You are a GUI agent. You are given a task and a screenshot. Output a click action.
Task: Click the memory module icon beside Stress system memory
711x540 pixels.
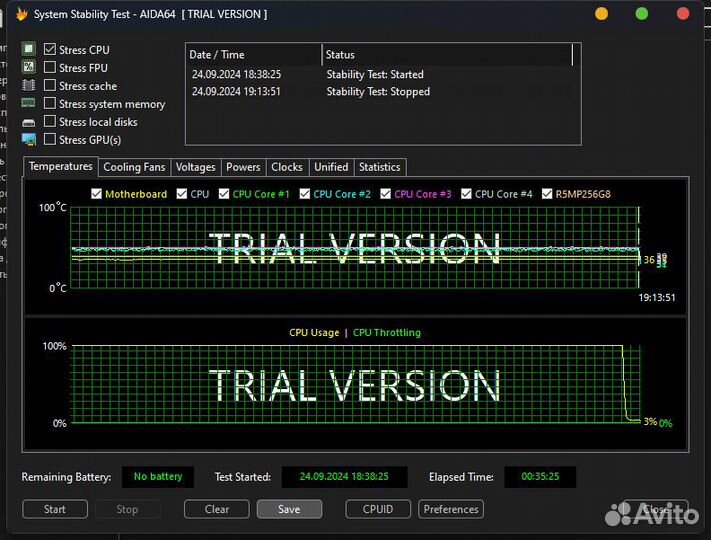coord(29,103)
